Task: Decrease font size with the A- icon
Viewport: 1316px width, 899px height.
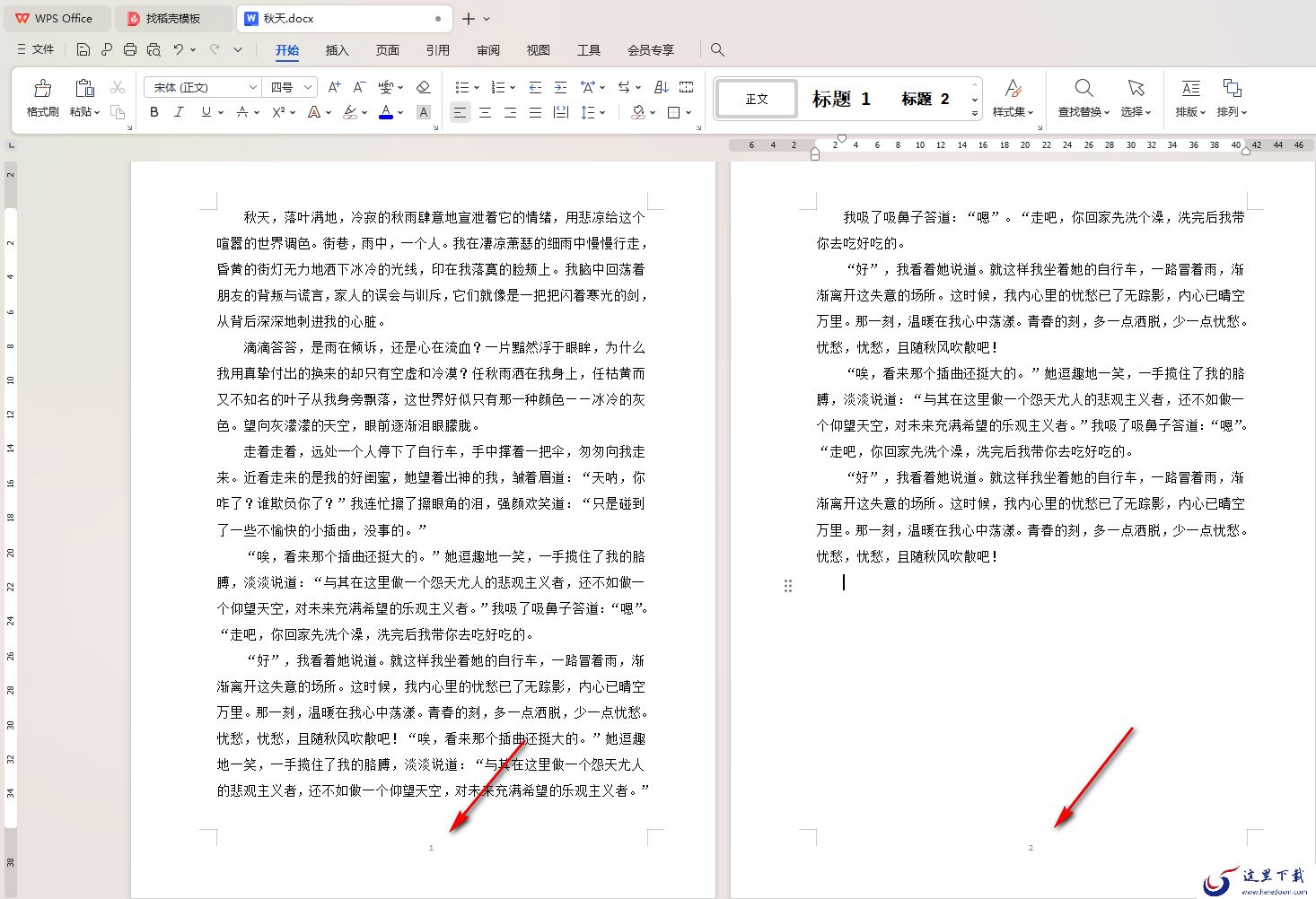Action: (359, 87)
